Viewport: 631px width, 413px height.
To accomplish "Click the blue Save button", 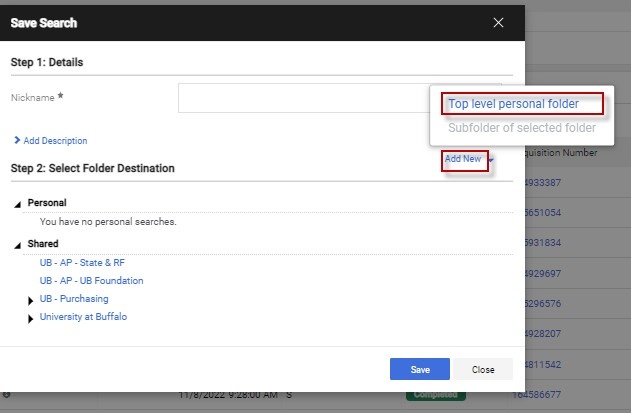I will click(x=419, y=369).
